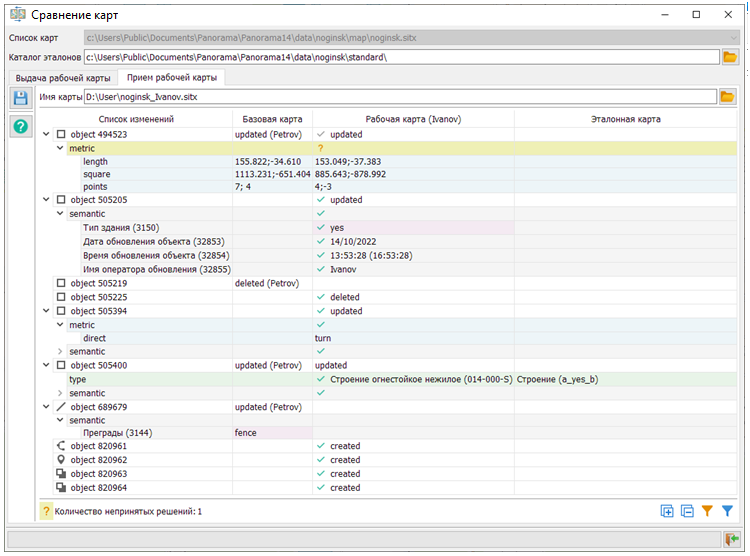Viewport: 750px width, 556px height.
Task: Open help with the green question icon
Action: [20, 127]
